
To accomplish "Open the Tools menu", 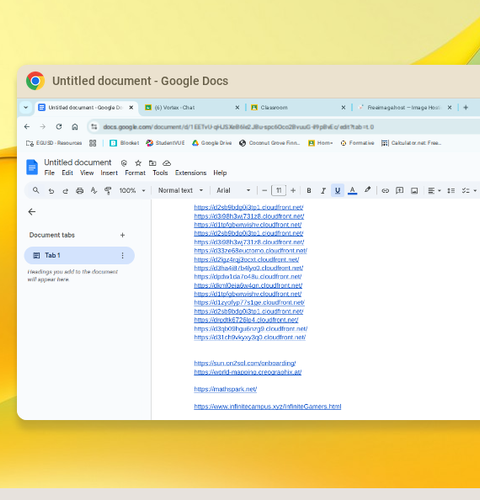I will [x=160, y=173].
